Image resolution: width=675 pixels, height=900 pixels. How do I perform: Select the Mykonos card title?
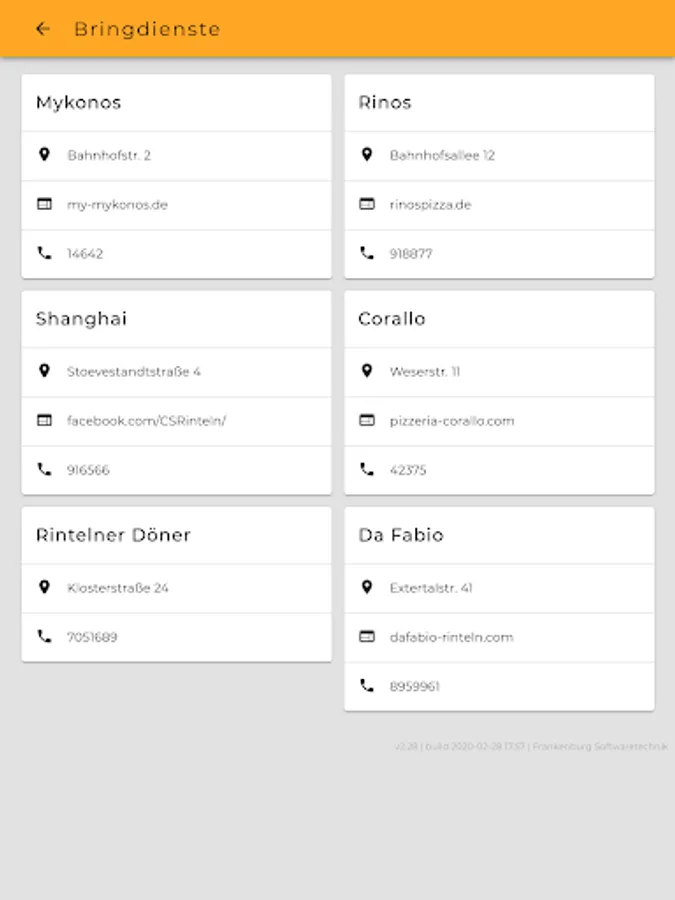pos(79,102)
